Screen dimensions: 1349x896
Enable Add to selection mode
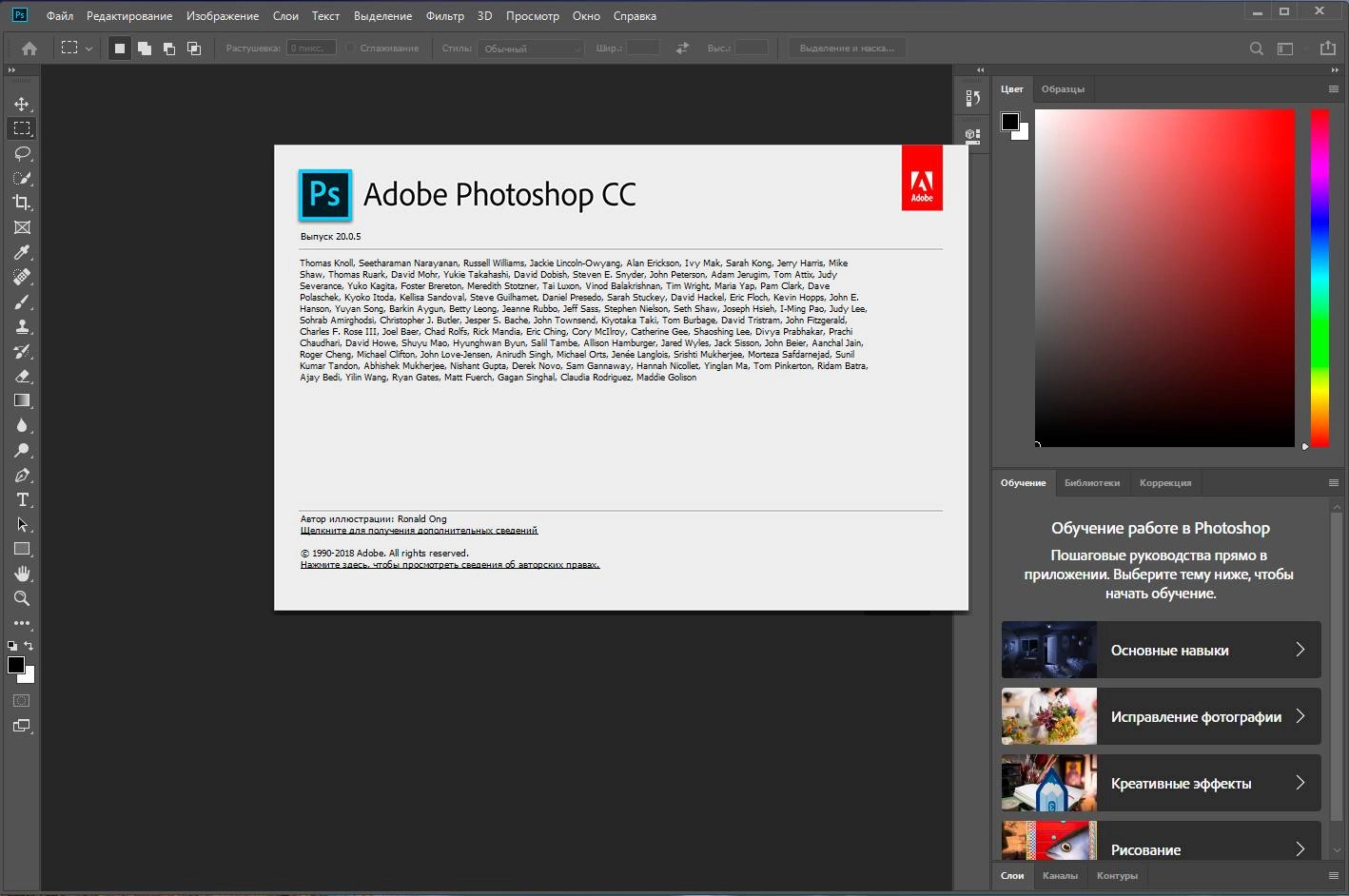point(145,49)
